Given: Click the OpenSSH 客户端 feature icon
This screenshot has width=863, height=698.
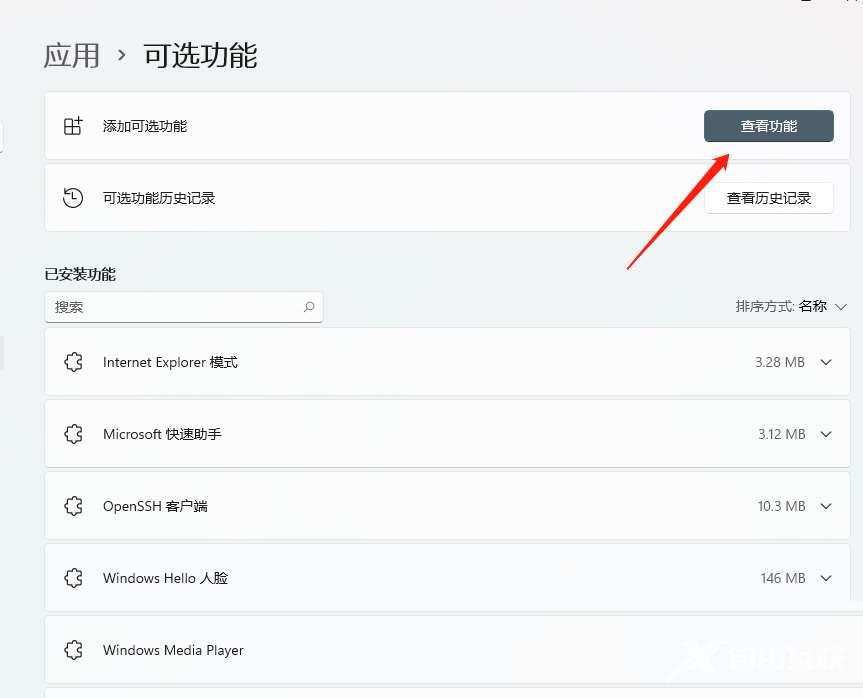Looking at the screenshot, I should tap(73, 506).
